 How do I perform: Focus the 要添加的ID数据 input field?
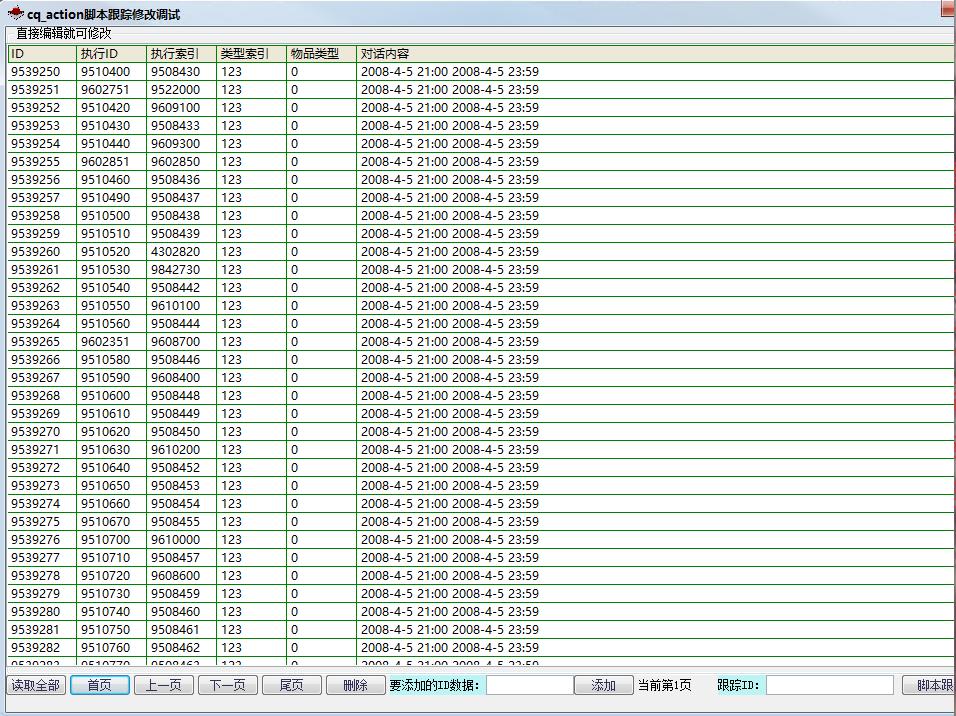click(x=529, y=685)
